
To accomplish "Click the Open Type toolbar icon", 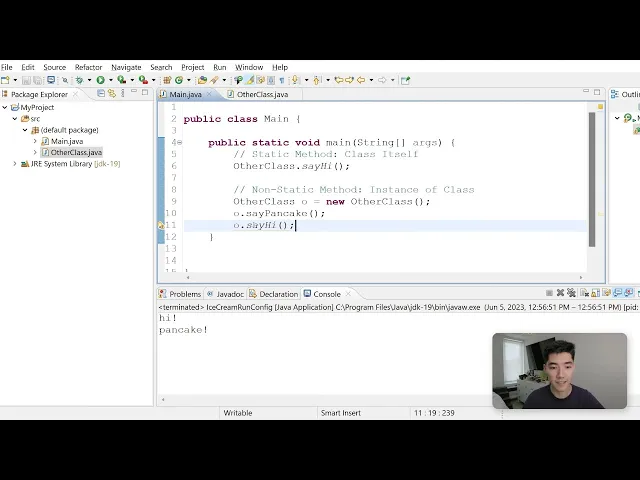I will tap(202, 80).
